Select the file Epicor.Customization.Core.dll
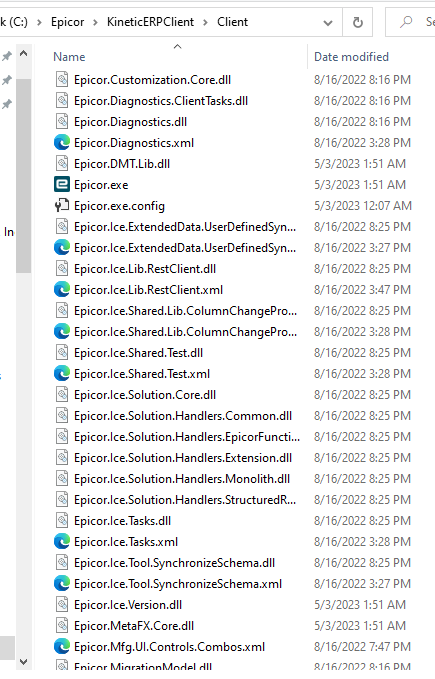Image resolution: width=435 pixels, height=679 pixels. click(x=152, y=80)
